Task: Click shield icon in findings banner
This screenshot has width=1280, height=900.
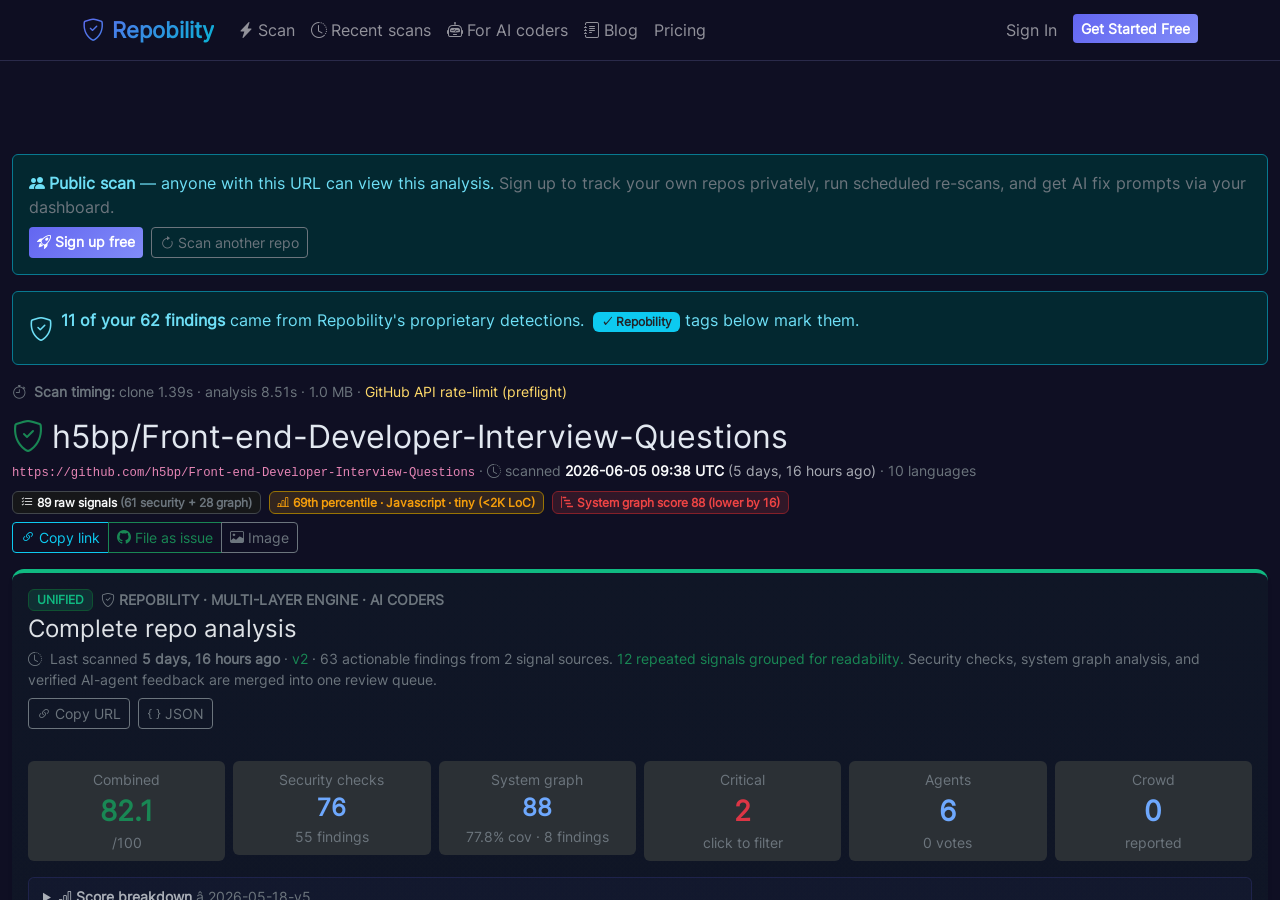Action: tap(41, 328)
